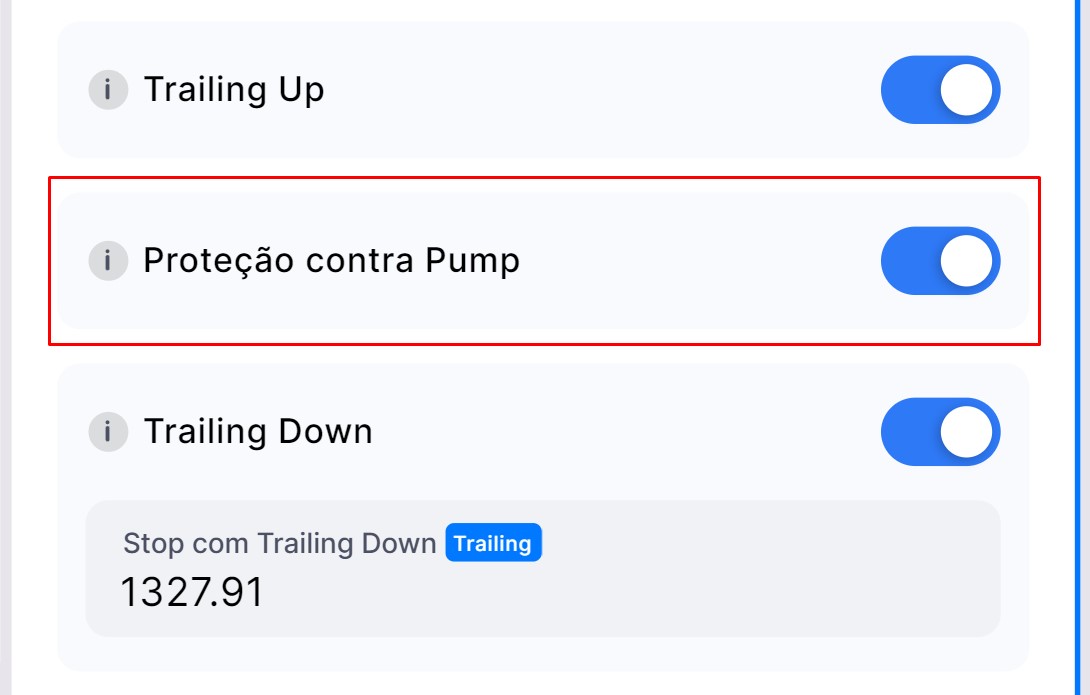Turn off Proteção contra Pump toggle

pyautogui.click(x=940, y=261)
